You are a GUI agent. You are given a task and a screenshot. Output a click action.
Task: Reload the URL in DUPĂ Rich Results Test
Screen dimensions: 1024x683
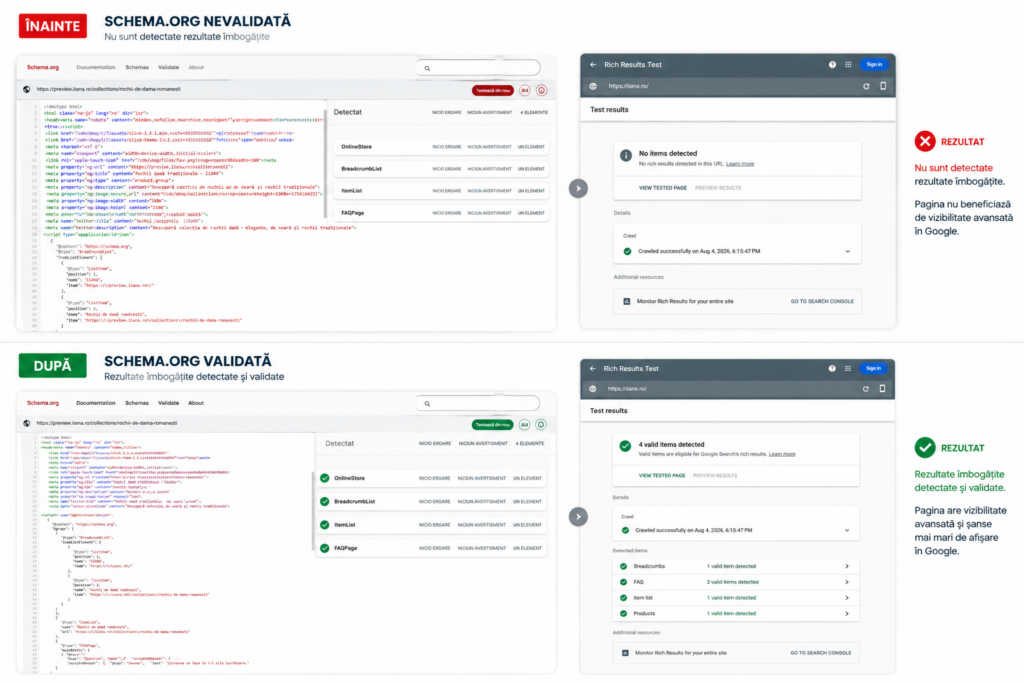coord(865,389)
